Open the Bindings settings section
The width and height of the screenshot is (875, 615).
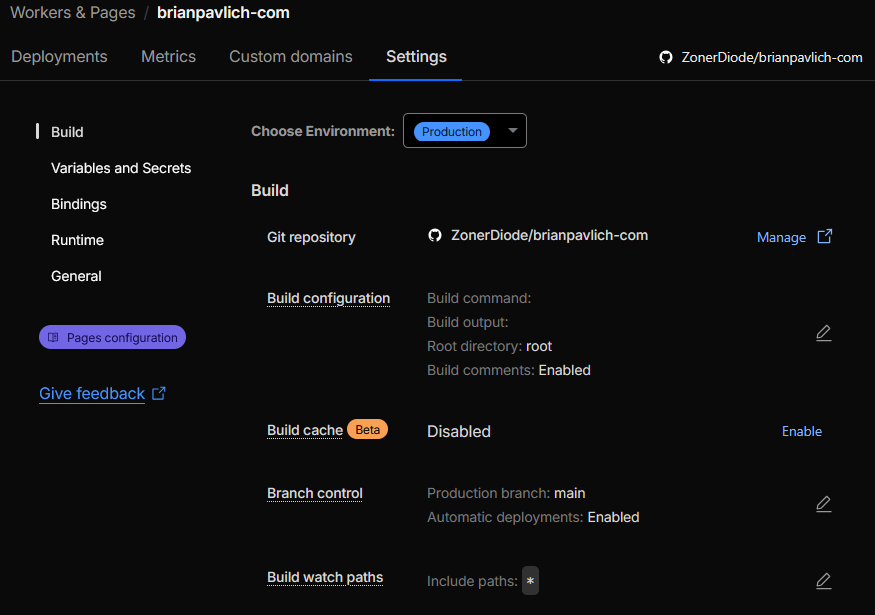pyautogui.click(x=76, y=204)
